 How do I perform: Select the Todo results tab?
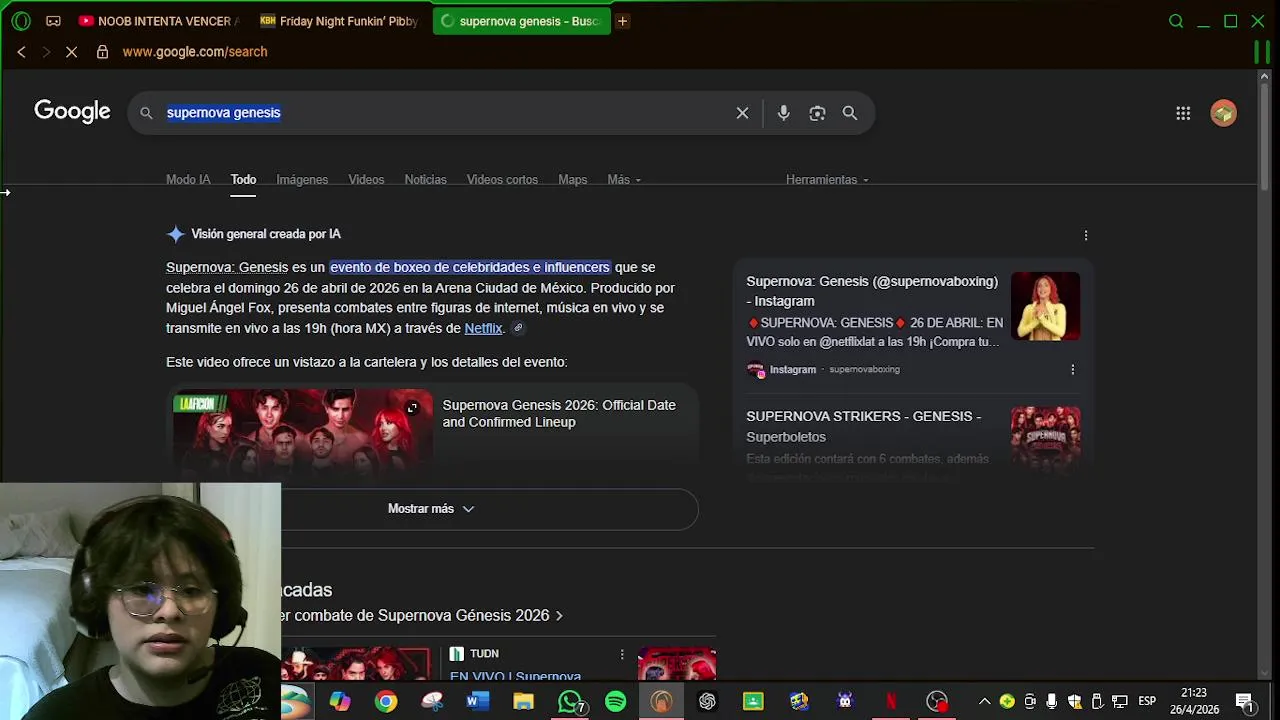click(x=243, y=180)
